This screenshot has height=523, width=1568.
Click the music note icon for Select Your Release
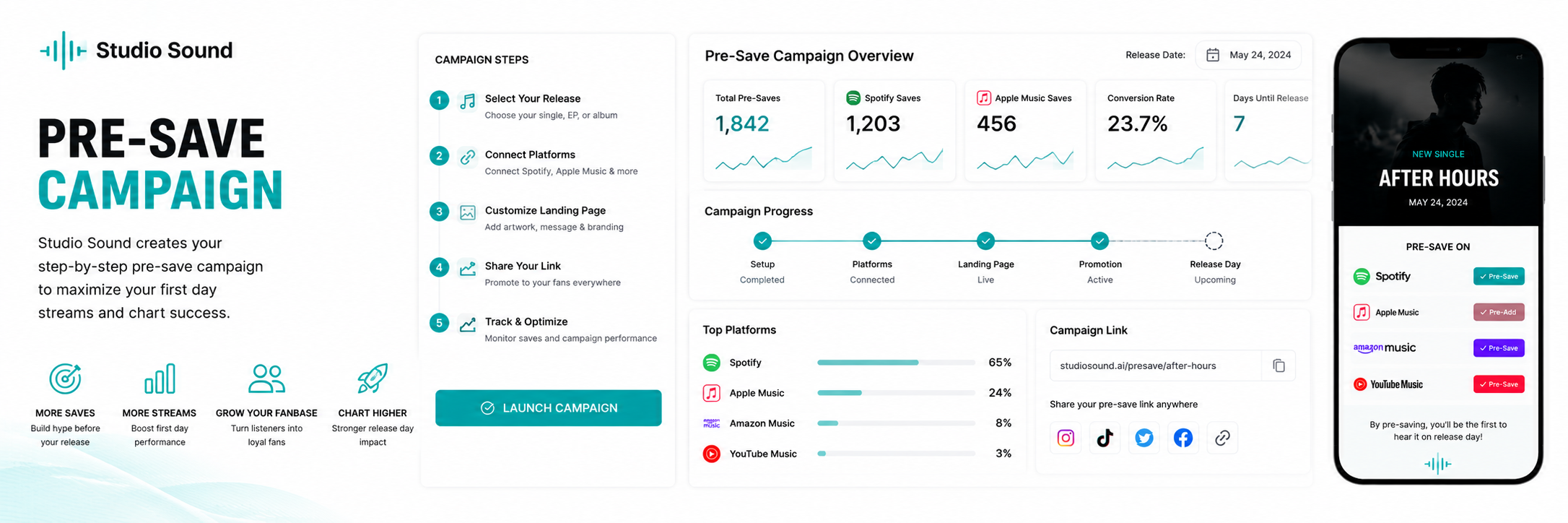coord(468,100)
